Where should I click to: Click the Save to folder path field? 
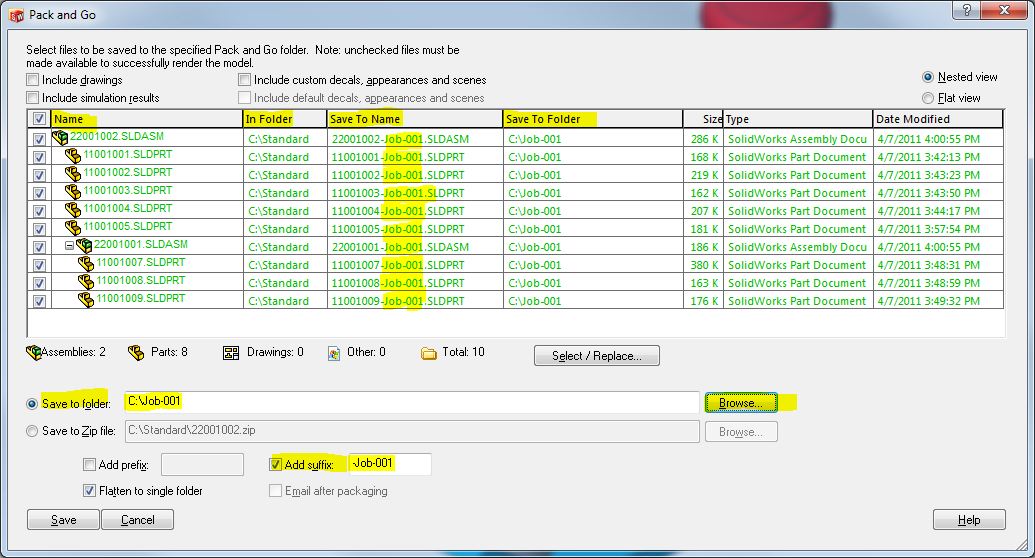click(412, 402)
